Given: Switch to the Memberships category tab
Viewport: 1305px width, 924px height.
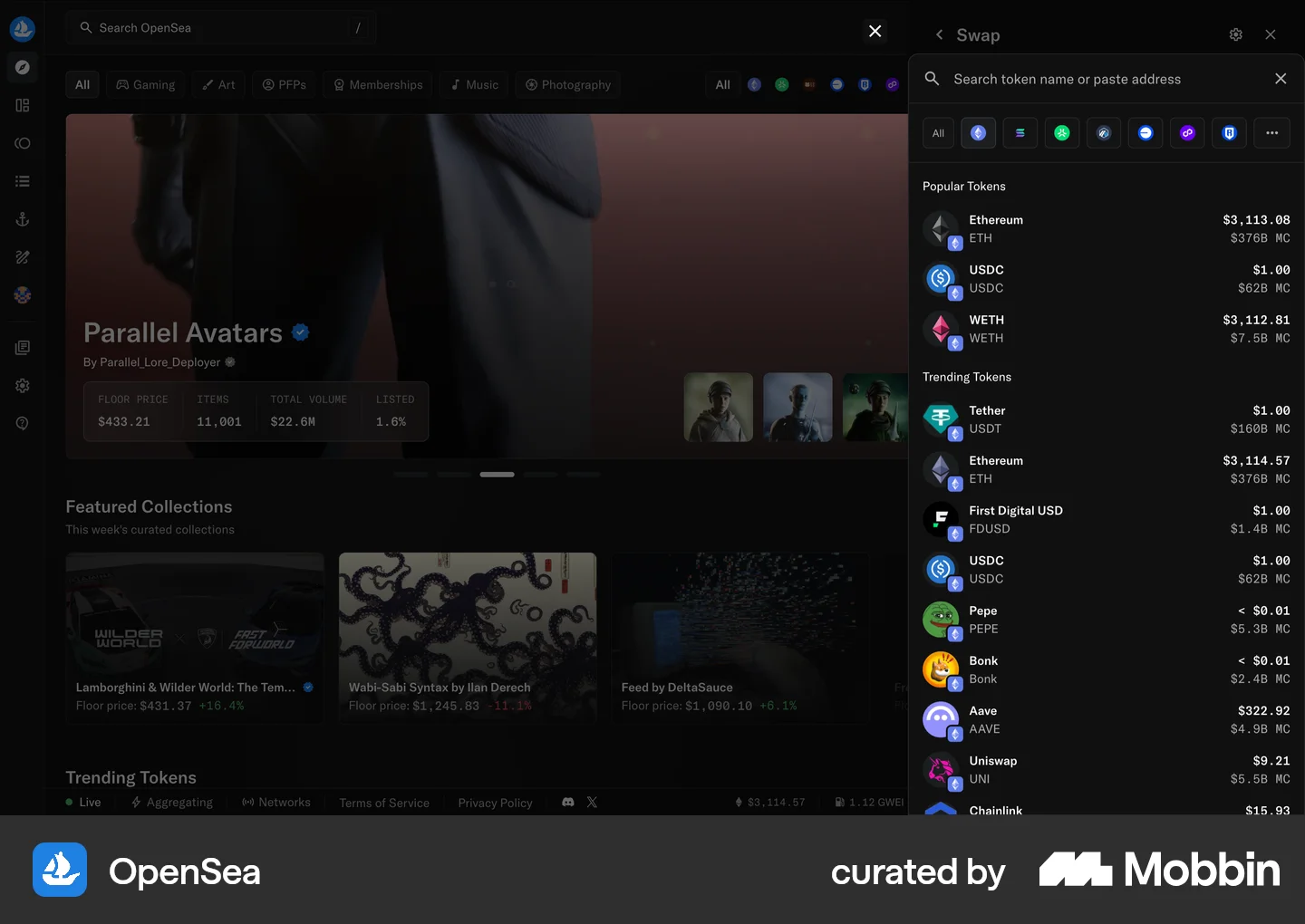Looking at the screenshot, I should 378,84.
